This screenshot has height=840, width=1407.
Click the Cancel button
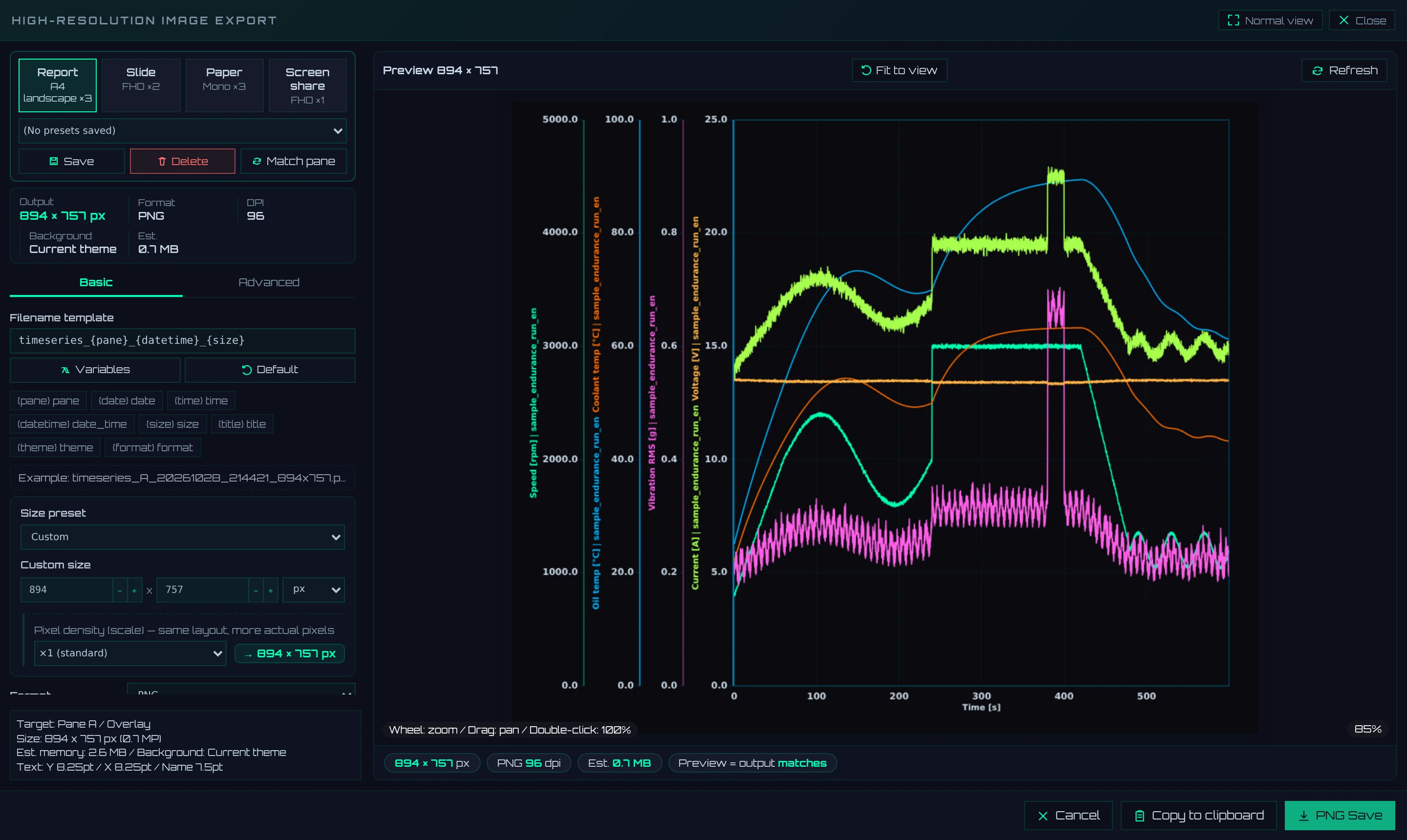[1068, 816]
